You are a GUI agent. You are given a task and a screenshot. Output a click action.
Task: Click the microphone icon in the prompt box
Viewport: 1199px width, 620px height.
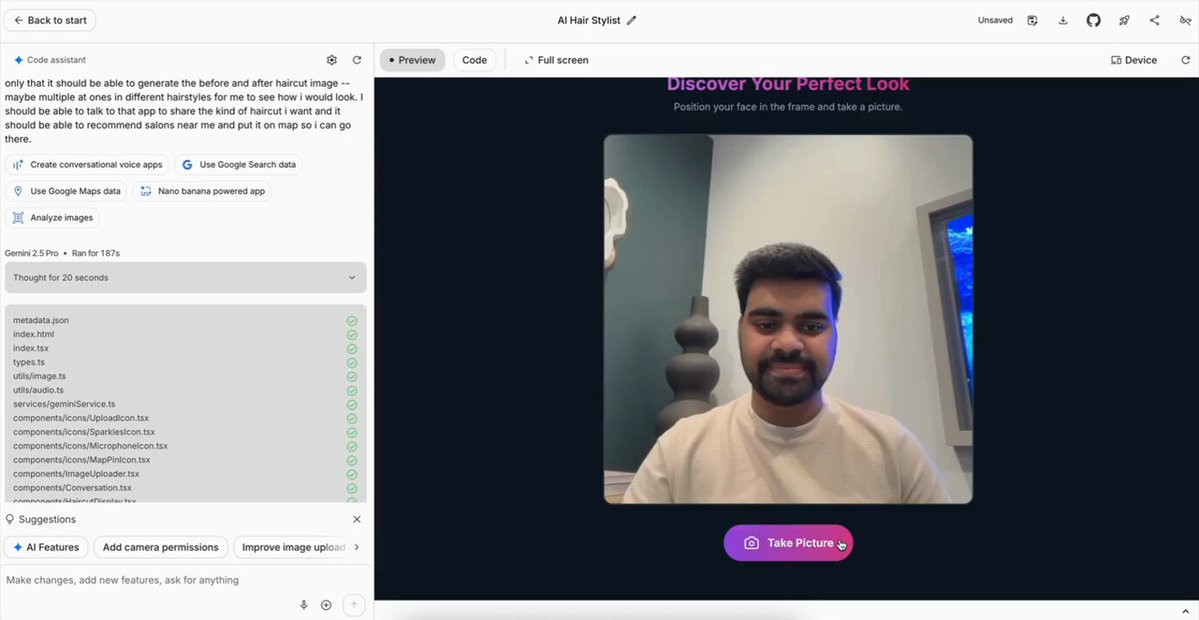coord(304,605)
